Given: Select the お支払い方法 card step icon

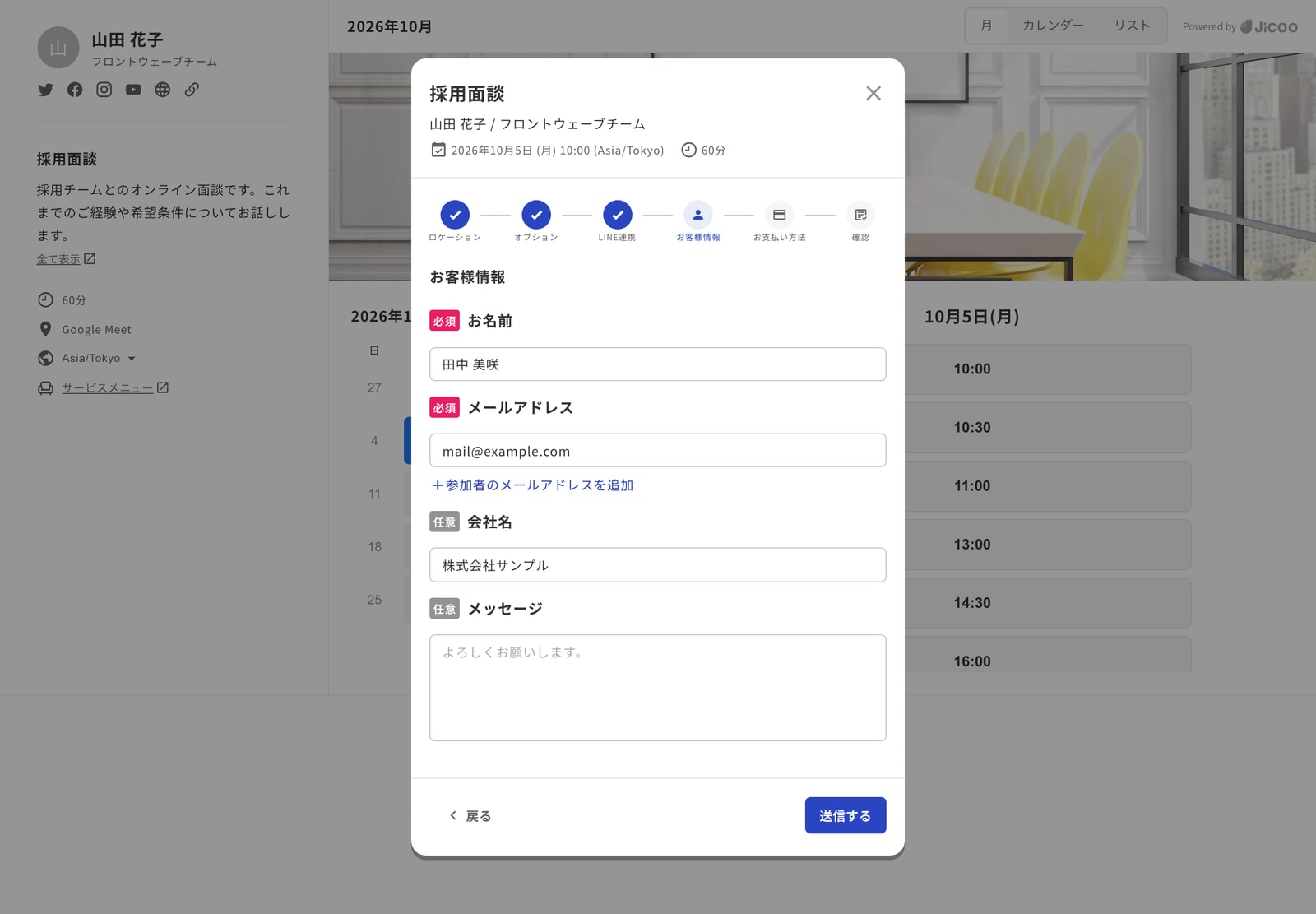Looking at the screenshot, I should (x=780, y=215).
